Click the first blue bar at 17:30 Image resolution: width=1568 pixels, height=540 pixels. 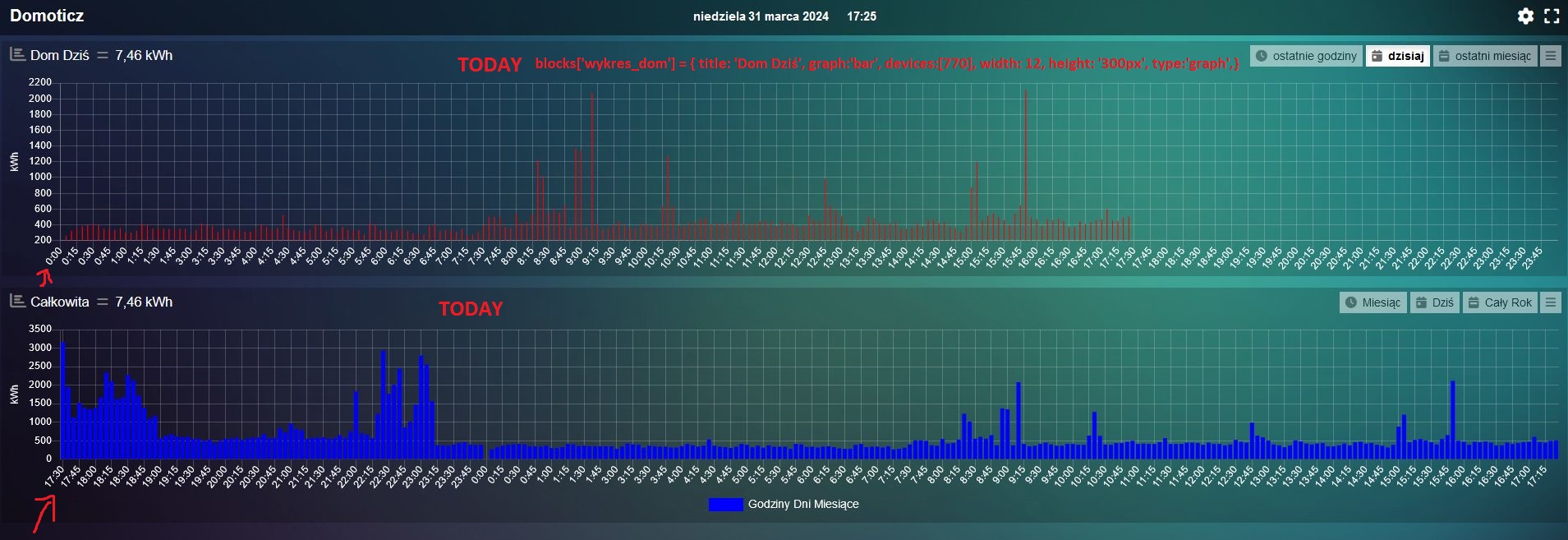point(62,400)
